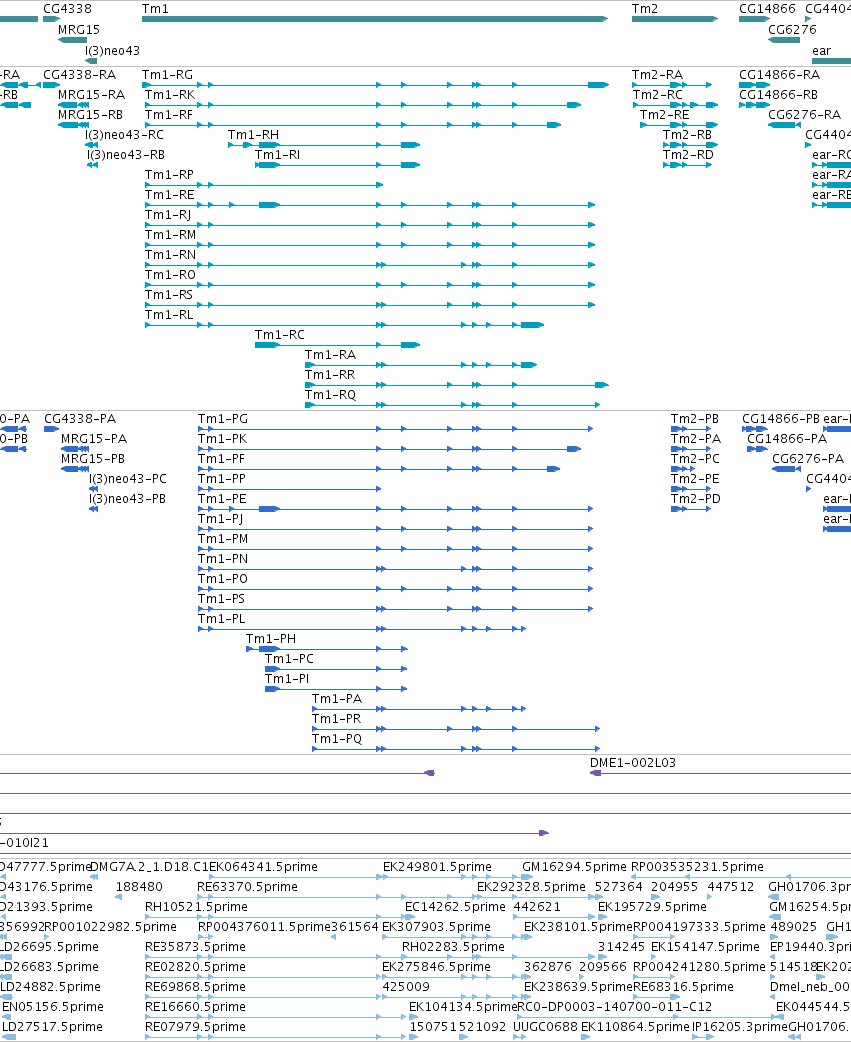The width and height of the screenshot is (851, 1042).
Task: Select protein Tm2-PD
Action: pos(691,509)
